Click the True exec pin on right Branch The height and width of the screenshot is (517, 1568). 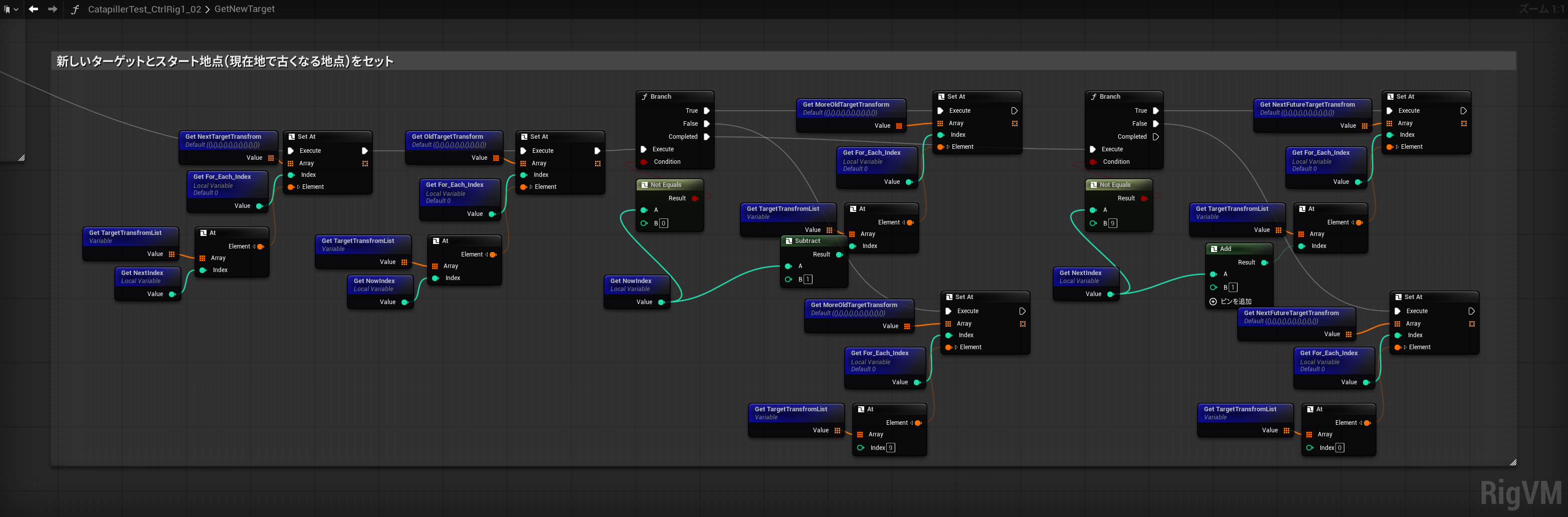(x=1156, y=111)
